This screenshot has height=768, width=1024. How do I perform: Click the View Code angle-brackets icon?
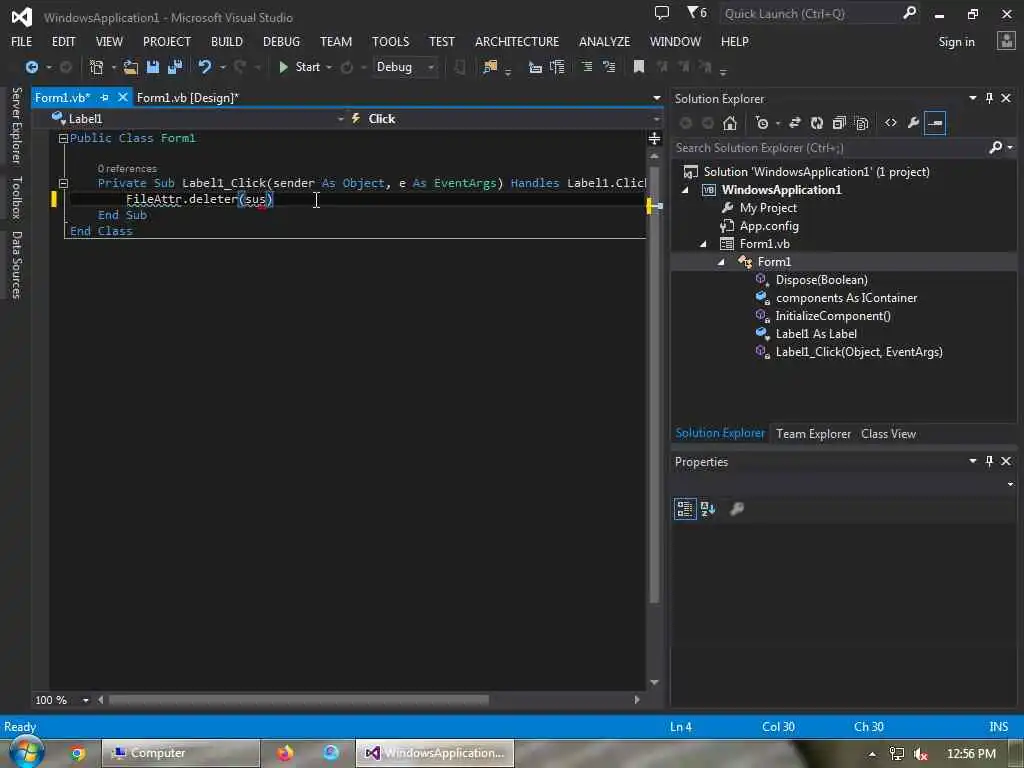(891, 123)
